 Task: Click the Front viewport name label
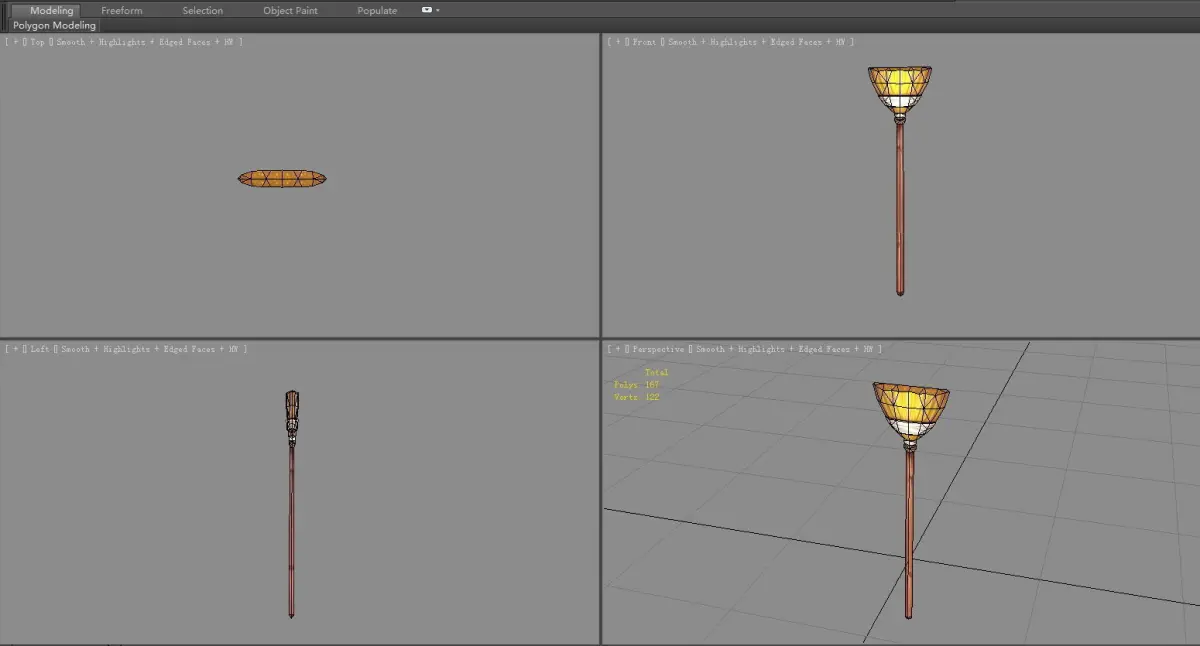click(644, 42)
